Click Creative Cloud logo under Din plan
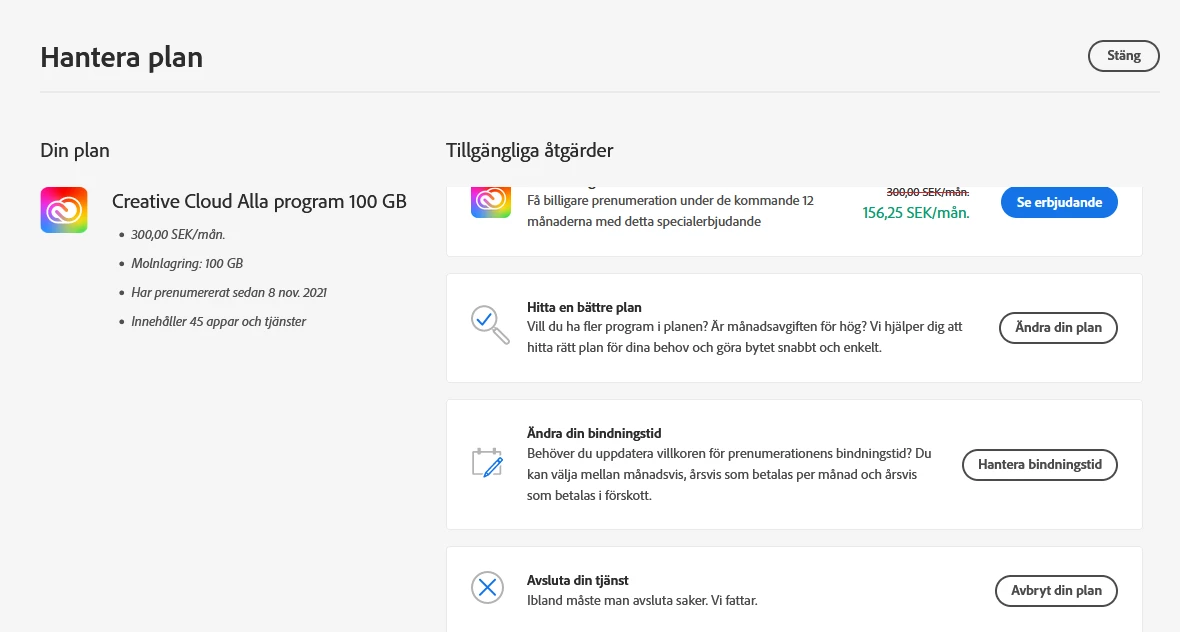 tap(64, 210)
